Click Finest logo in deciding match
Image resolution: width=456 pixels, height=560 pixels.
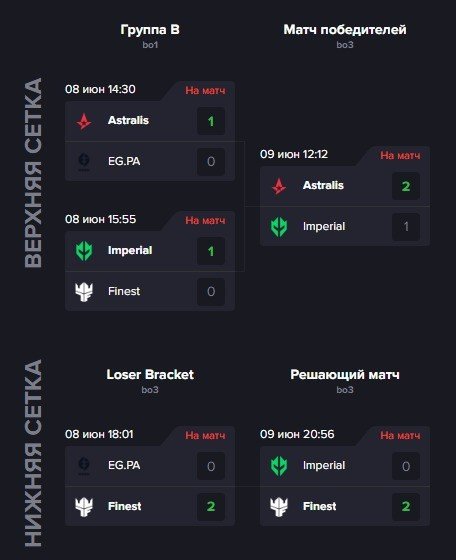279,507
